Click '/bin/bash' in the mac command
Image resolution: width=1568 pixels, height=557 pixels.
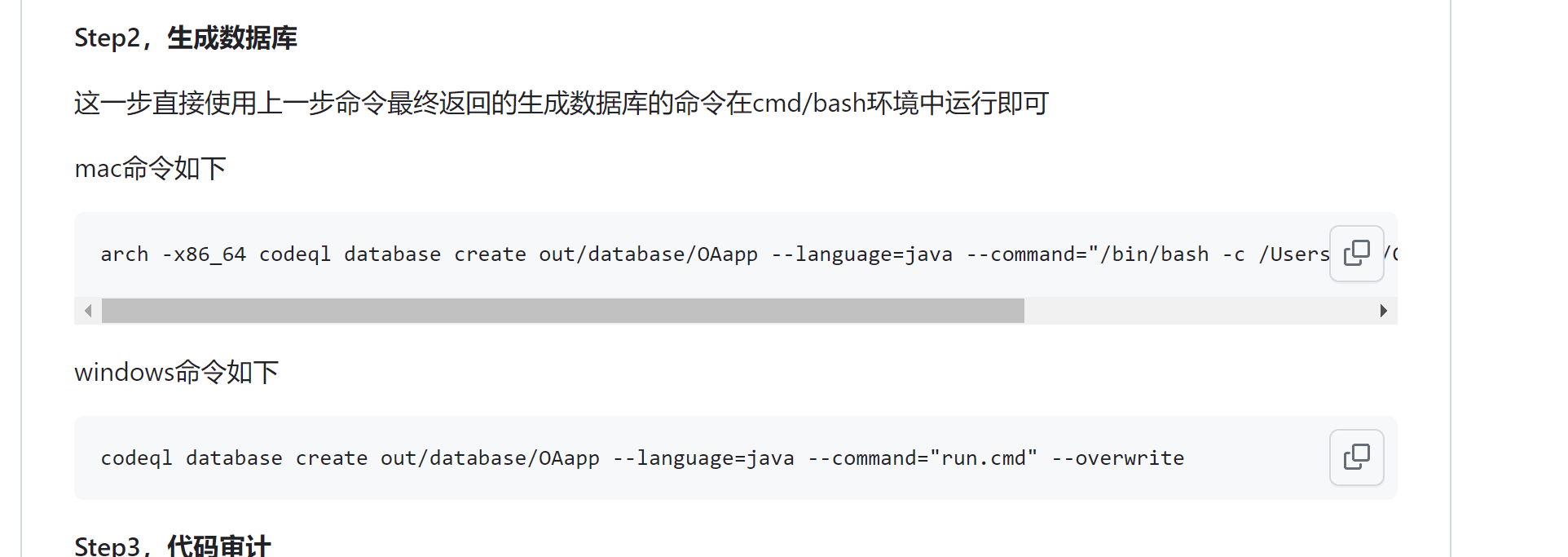1155,254
